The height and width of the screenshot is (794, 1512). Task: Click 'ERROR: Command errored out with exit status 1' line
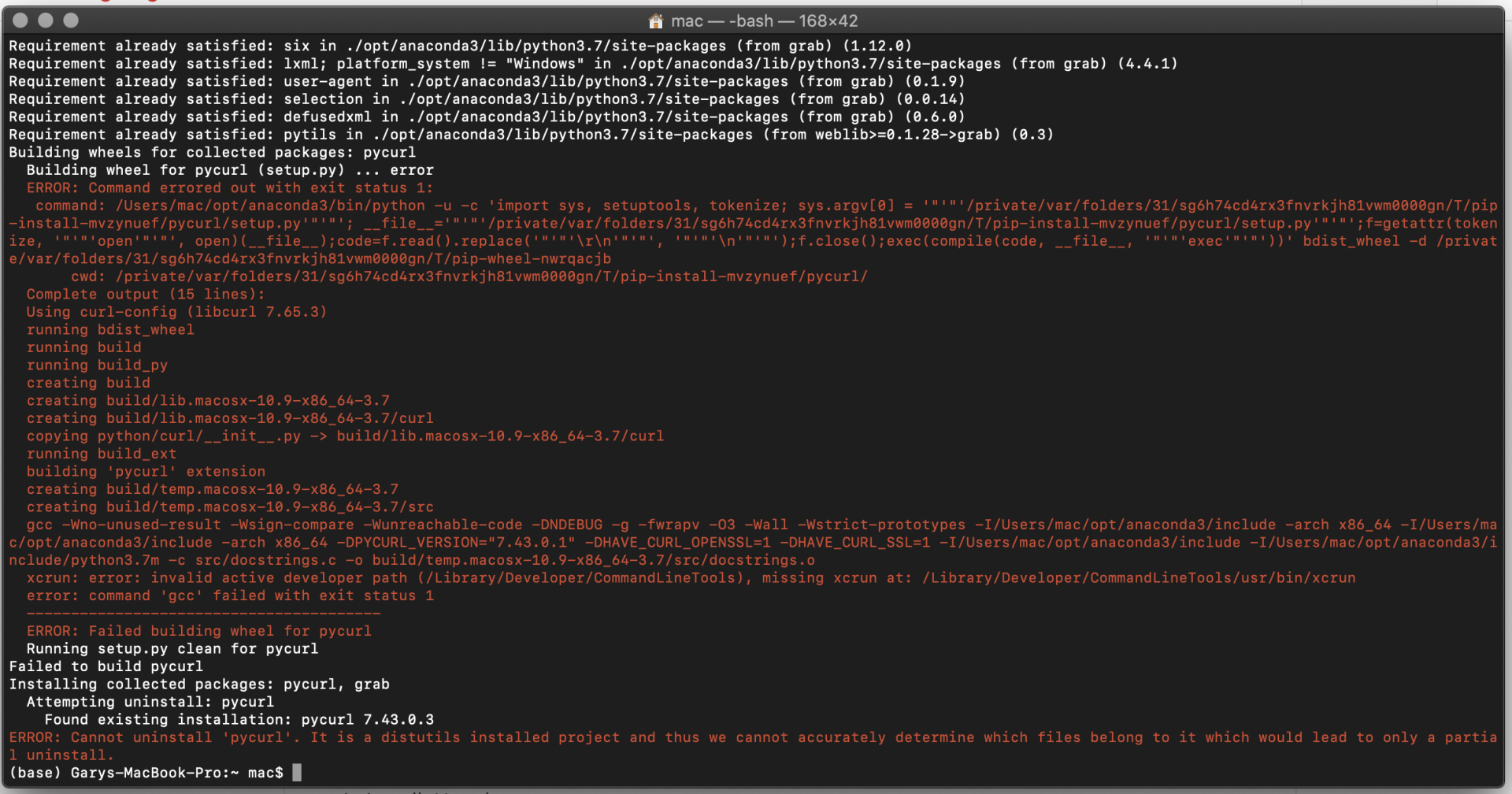[230, 188]
